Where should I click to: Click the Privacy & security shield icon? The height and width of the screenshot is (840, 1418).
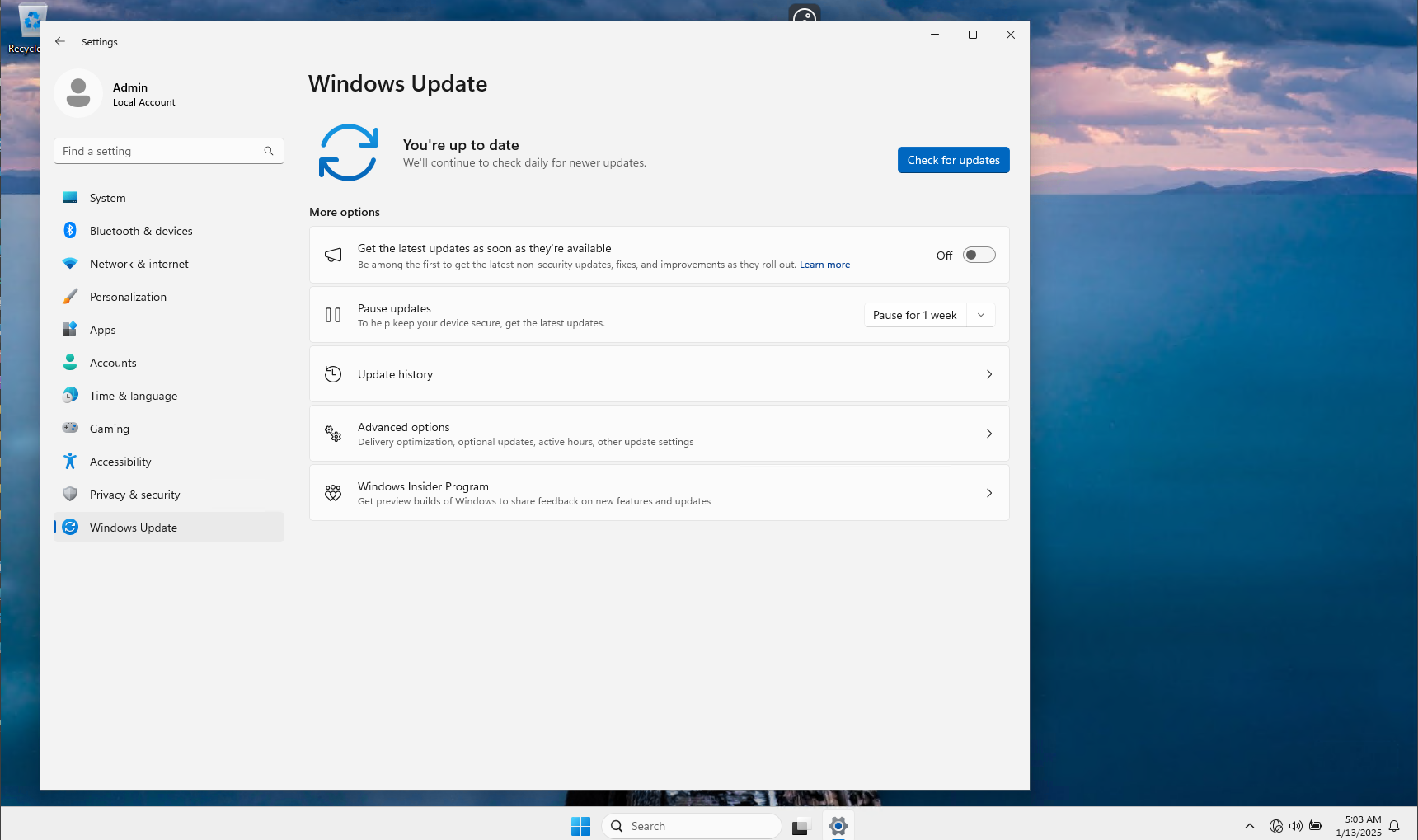point(70,495)
